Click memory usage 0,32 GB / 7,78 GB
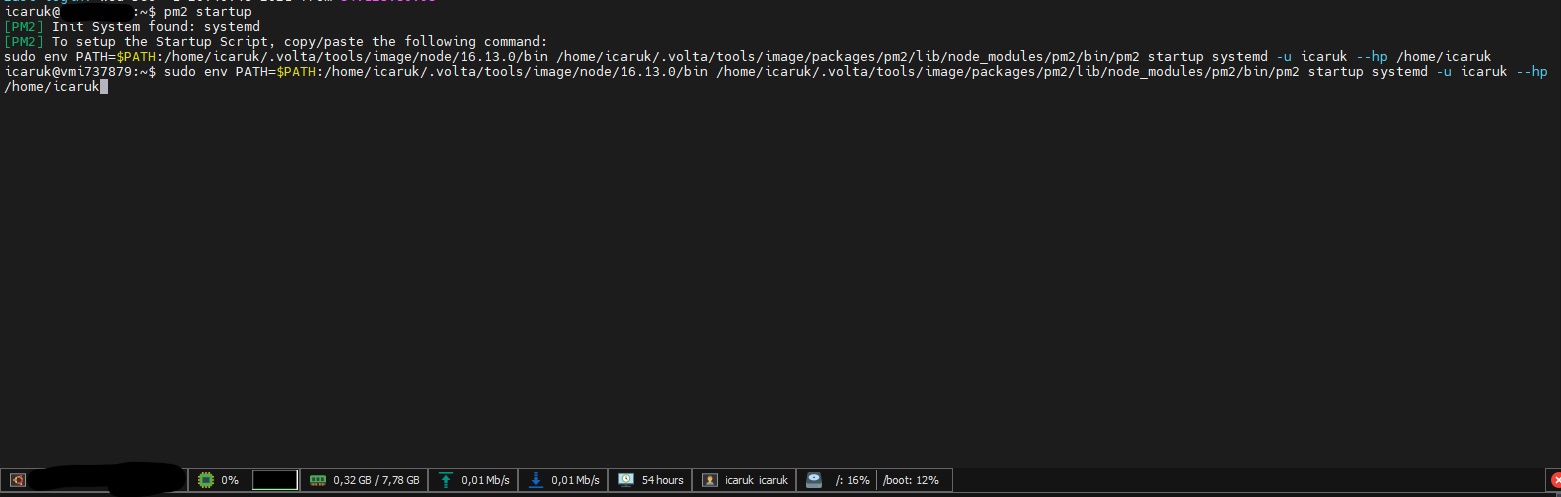The image size is (1561, 497). (376, 480)
